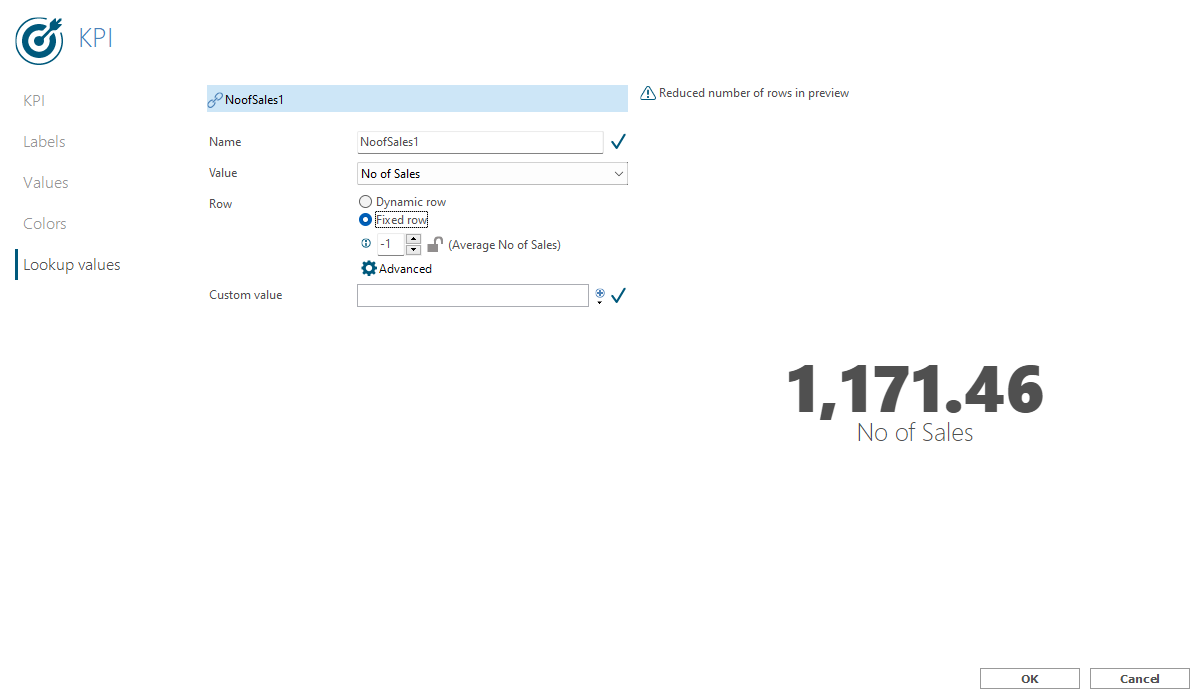Click the No of Sales preview label

[x=915, y=433]
